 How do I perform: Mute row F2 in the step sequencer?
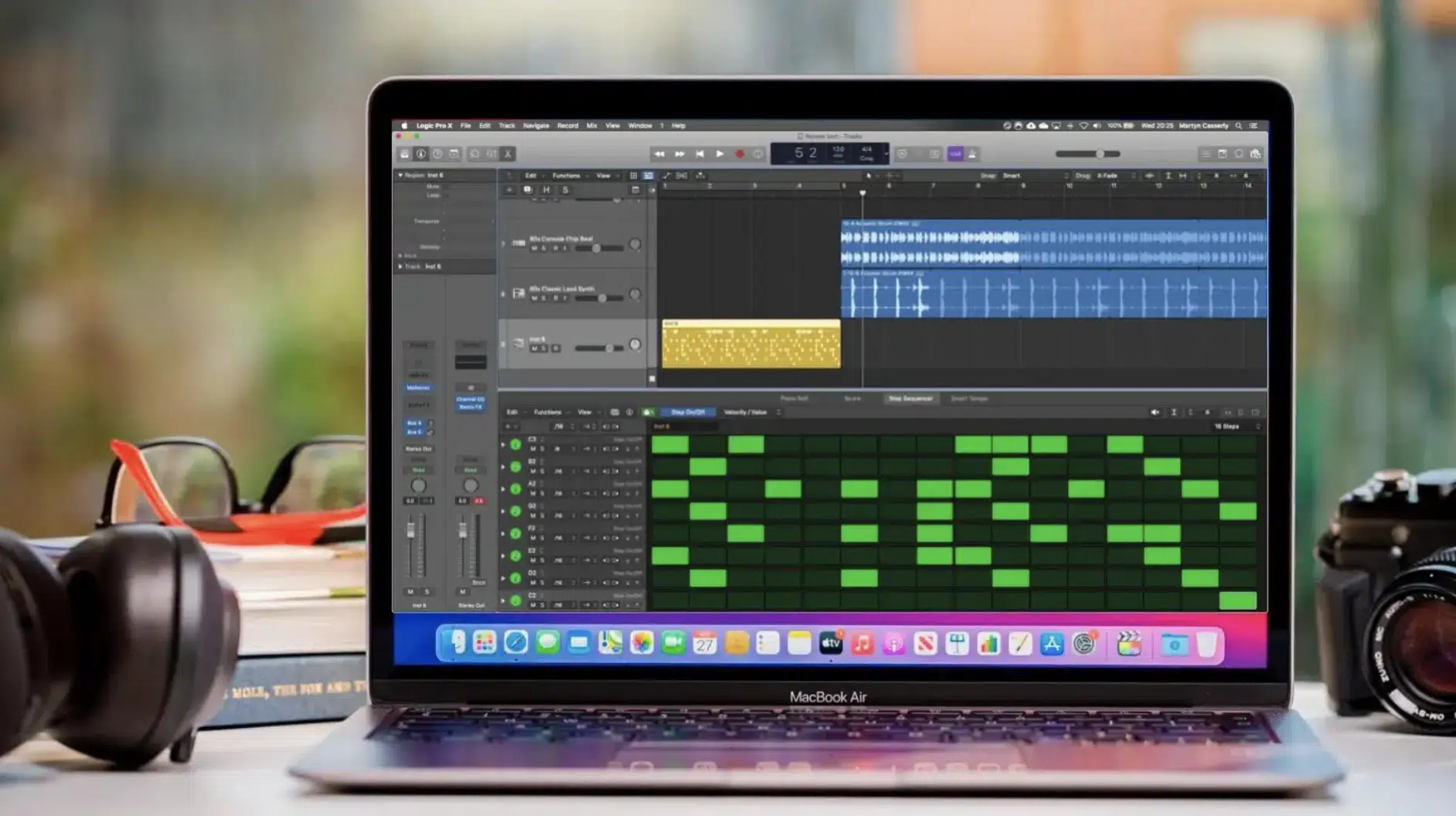click(532, 538)
